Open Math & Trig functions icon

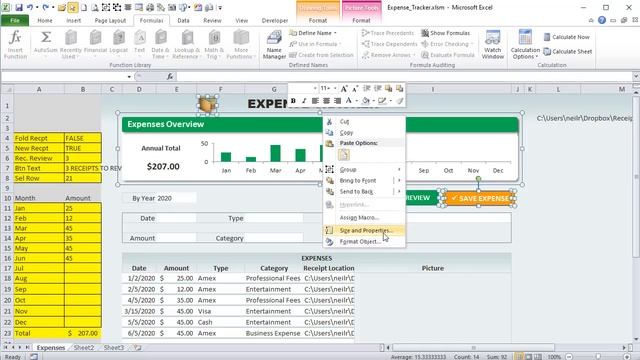pos(214,38)
